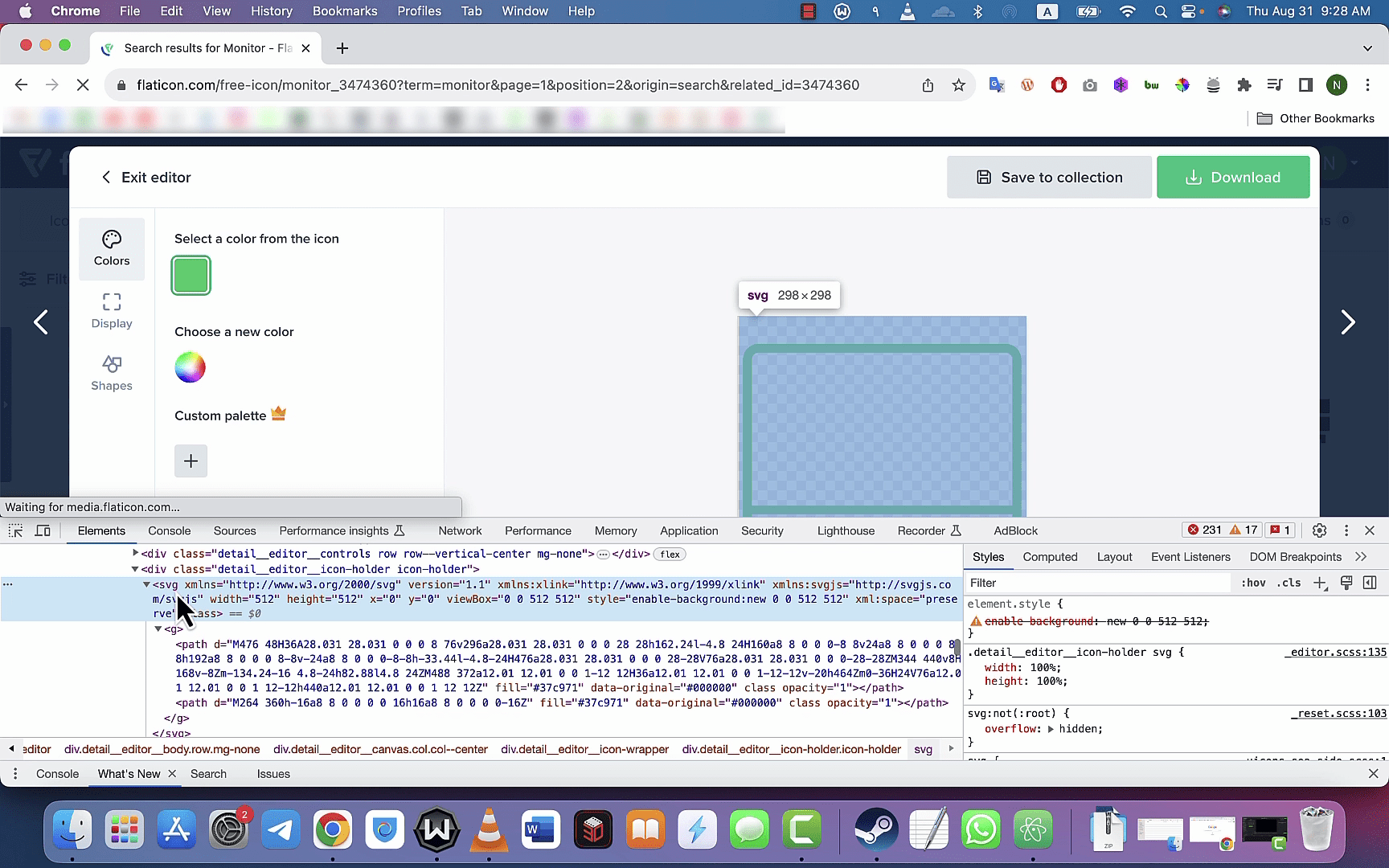The height and width of the screenshot is (868, 1389).
Task: Open the Network DevTools tab
Action: click(460, 530)
